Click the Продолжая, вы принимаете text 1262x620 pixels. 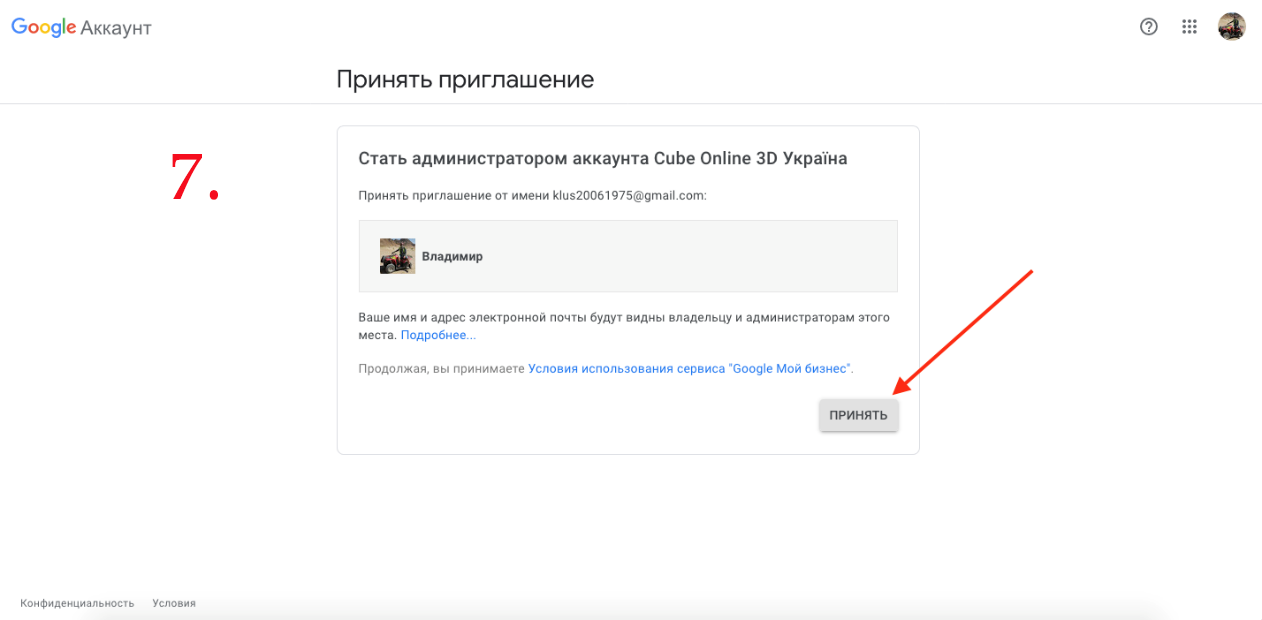442,369
